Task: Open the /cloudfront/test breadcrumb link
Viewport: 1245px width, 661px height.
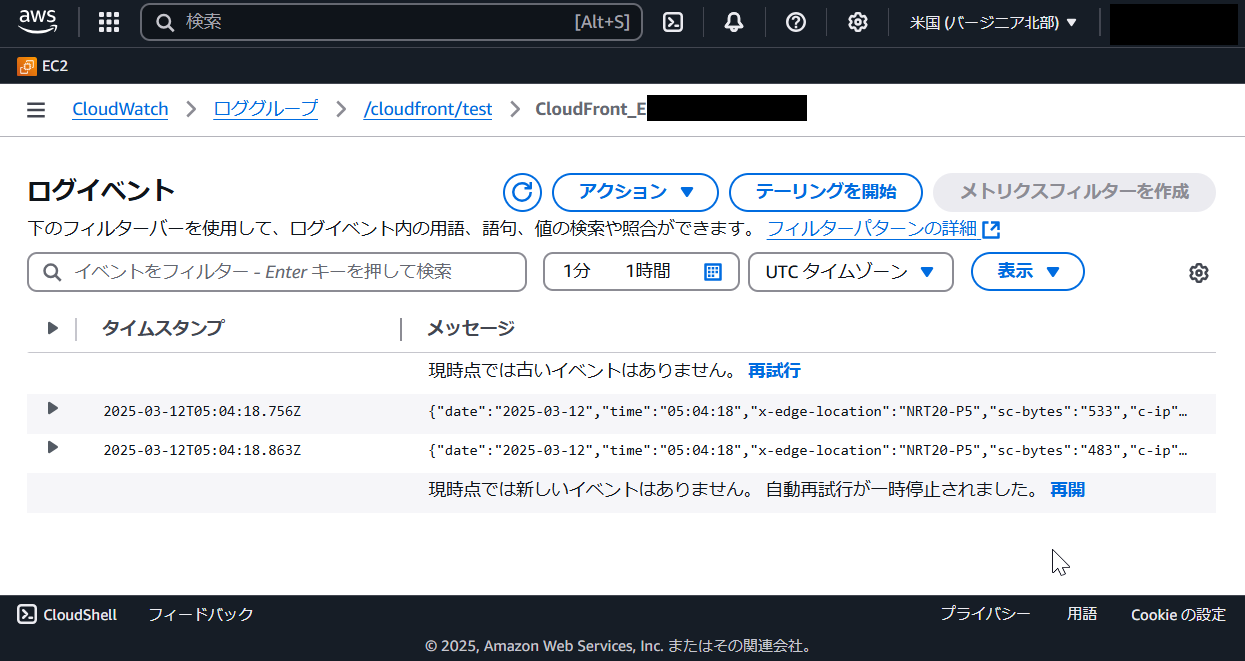Action: tap(428, 109)
